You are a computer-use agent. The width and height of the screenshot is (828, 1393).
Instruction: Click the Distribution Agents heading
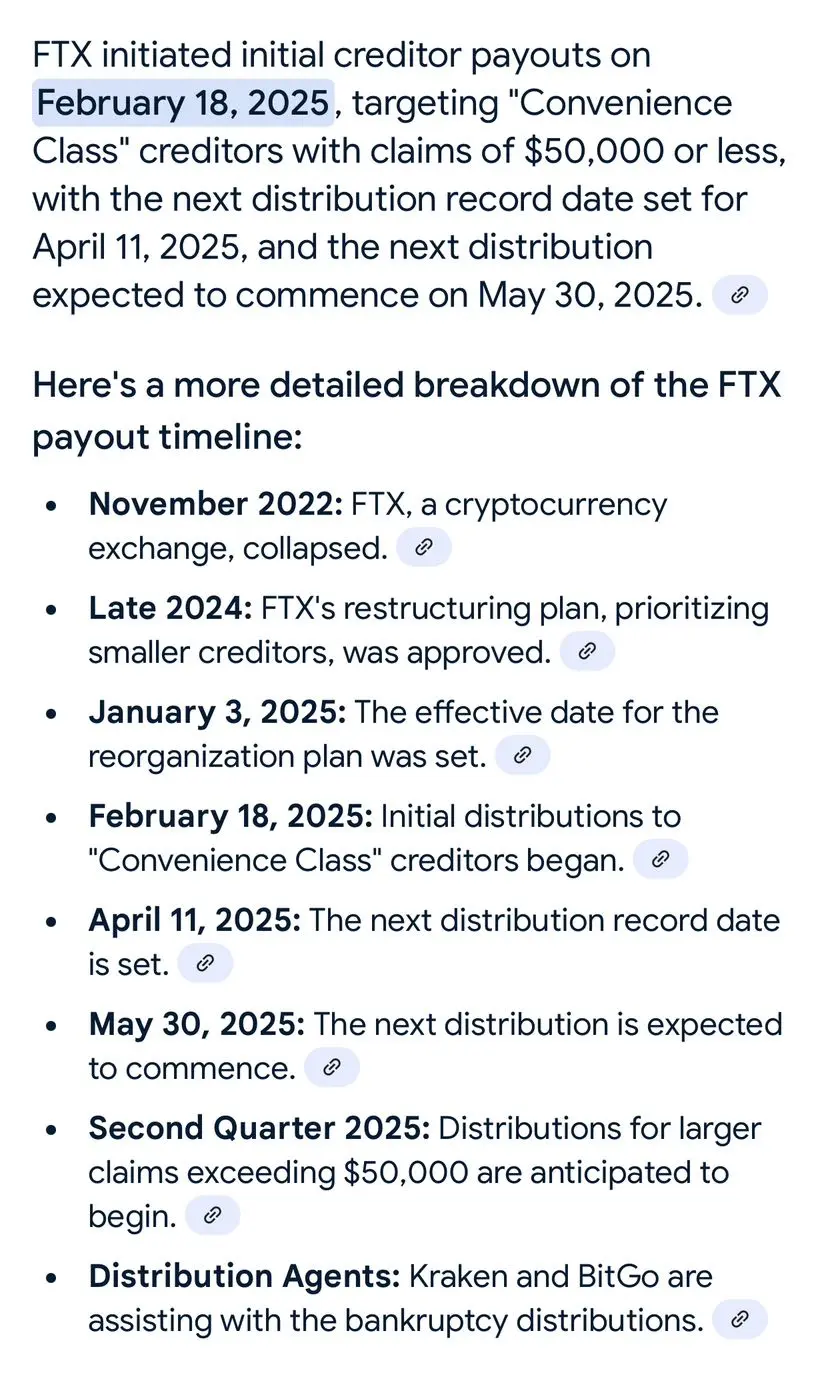[245, 1276]
